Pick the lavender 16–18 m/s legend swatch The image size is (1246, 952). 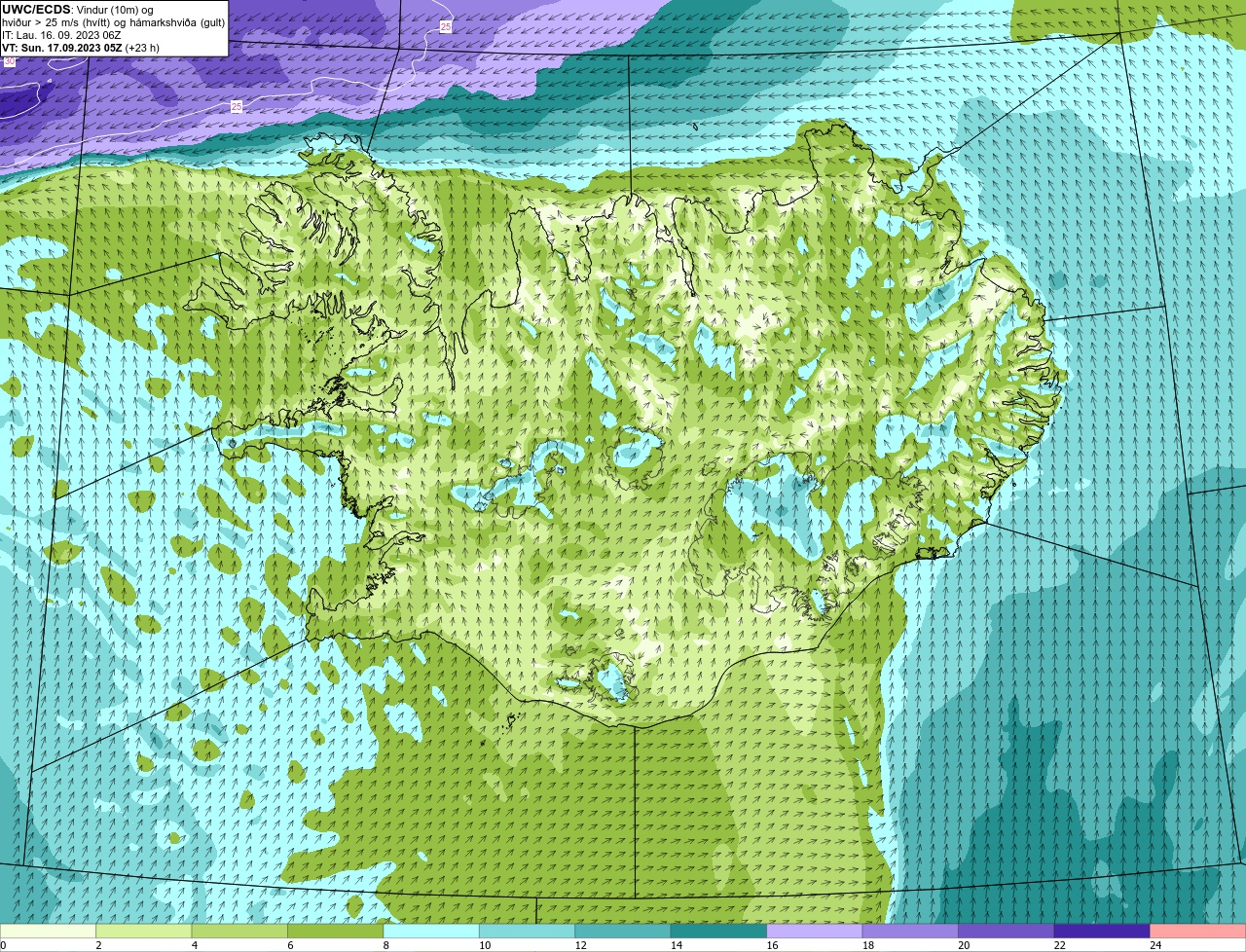(x=815, y=932)
